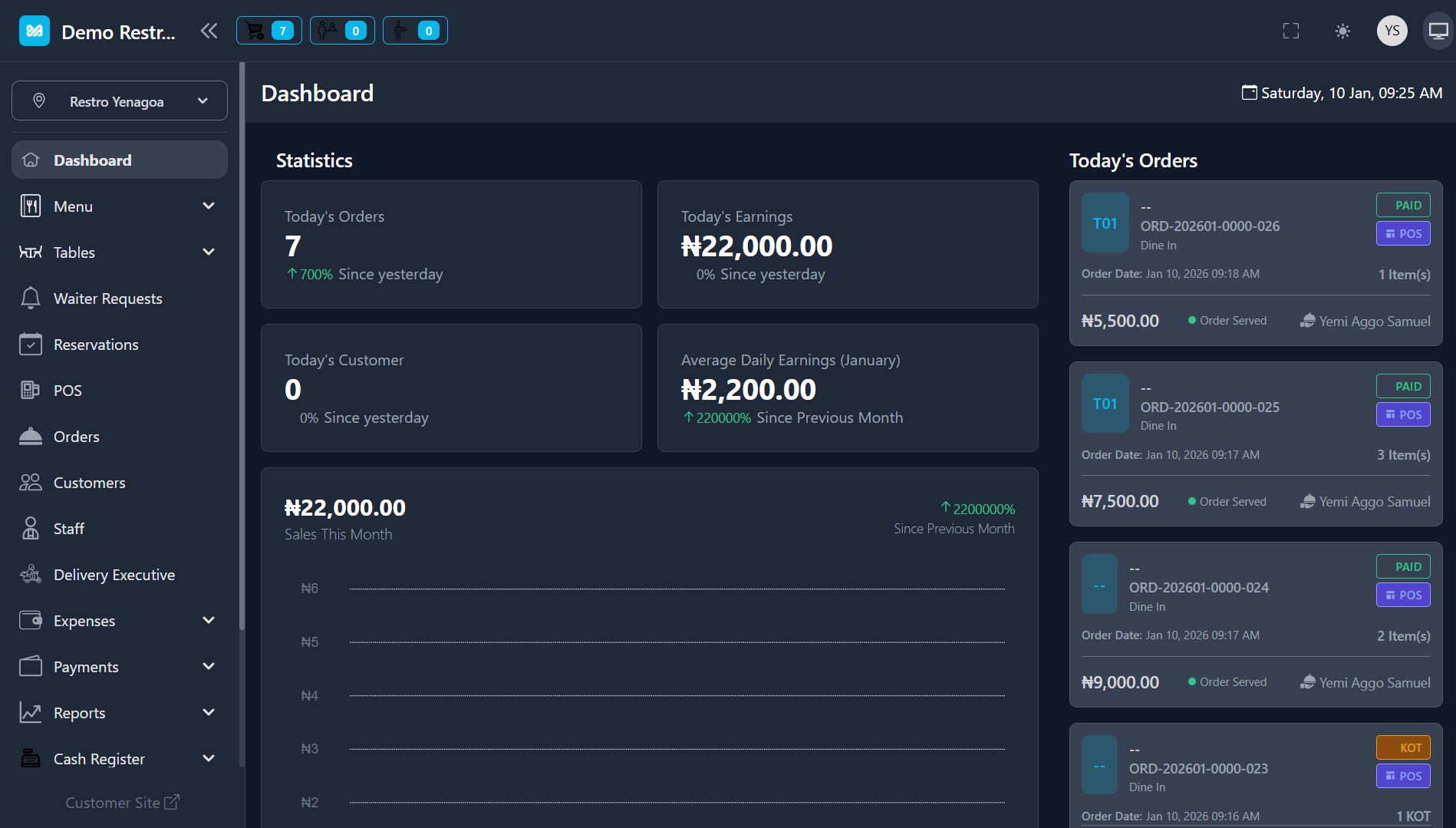Collapse the sidebar with double chevron
The width and height of the screenshot is (1456, 828).
(209, 31)
